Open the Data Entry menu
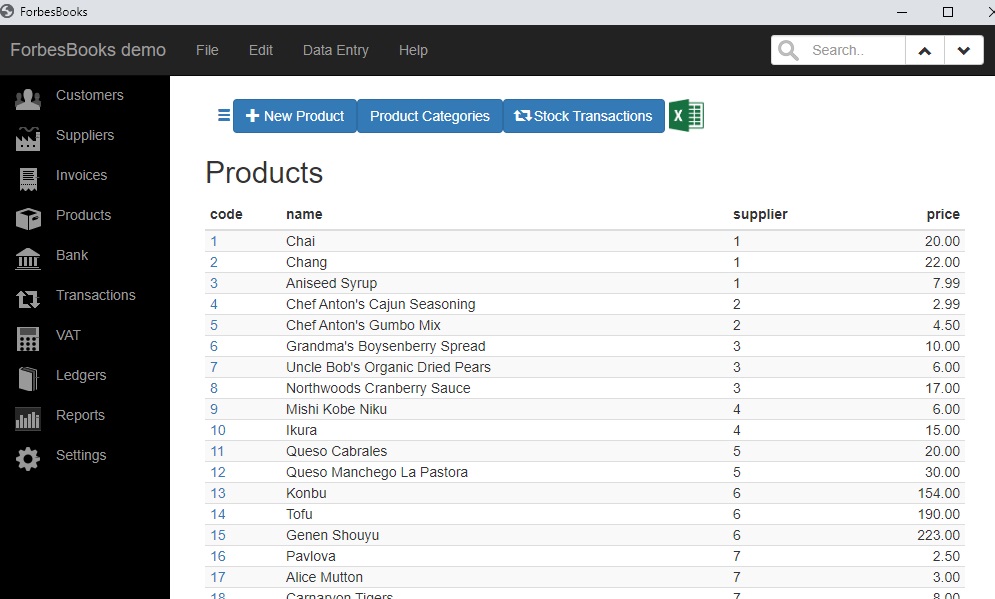This screenshot has height=599, width=995. [336, 50]
